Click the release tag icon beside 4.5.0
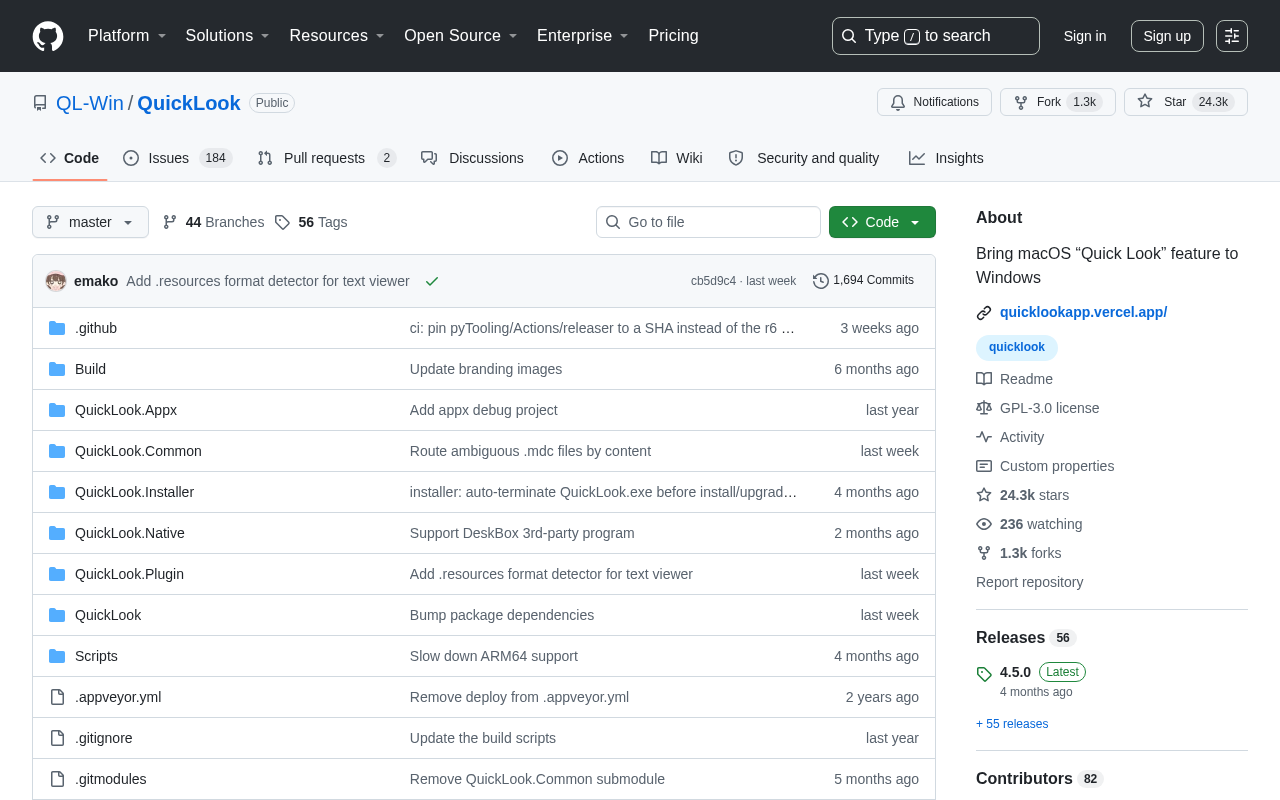 (x=984, y=674)
